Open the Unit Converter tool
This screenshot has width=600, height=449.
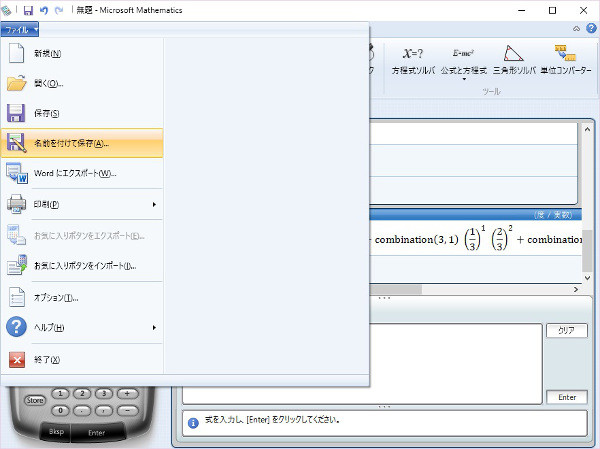click(x=566, y=60)
